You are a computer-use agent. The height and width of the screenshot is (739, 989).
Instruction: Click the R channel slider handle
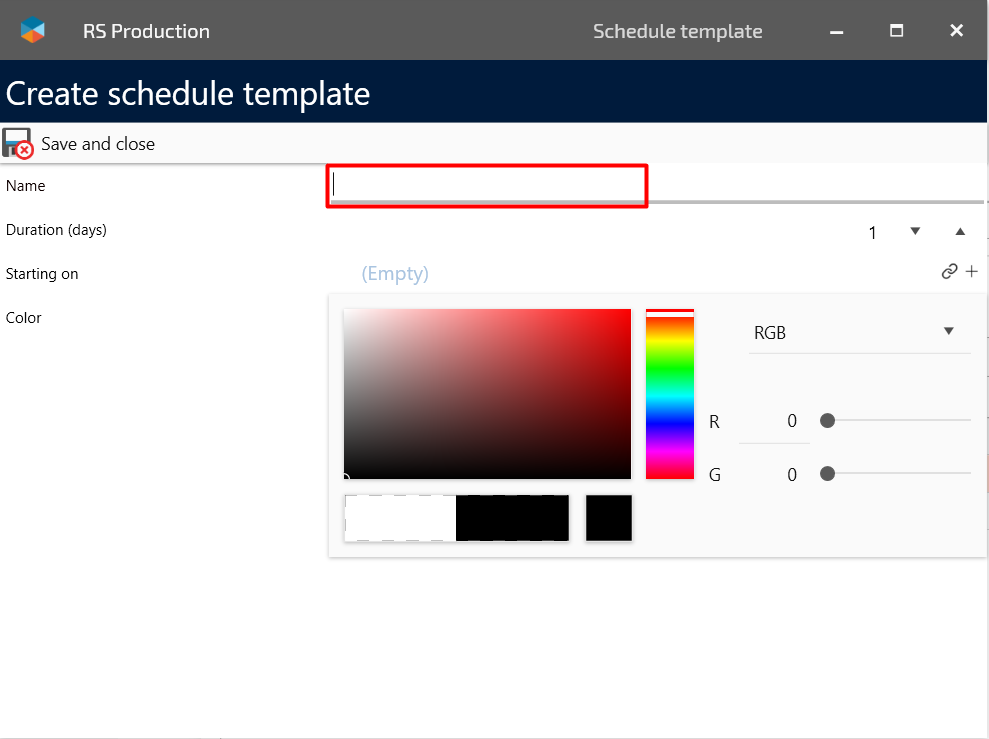point(827,421)
